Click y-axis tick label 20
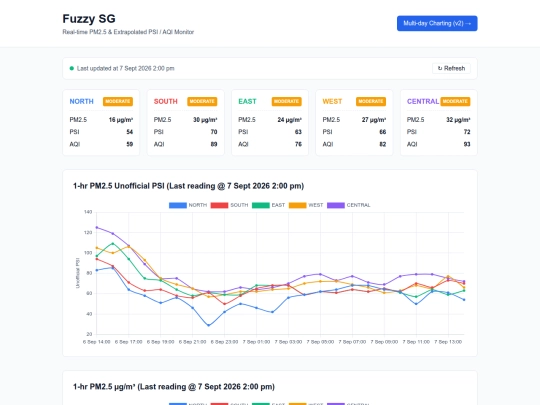 click(x=90, y=334)
